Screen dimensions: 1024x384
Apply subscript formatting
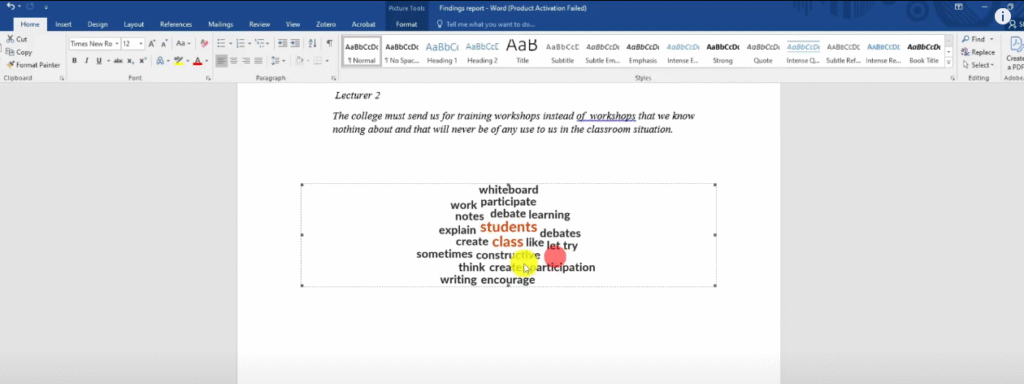[131, 61]
